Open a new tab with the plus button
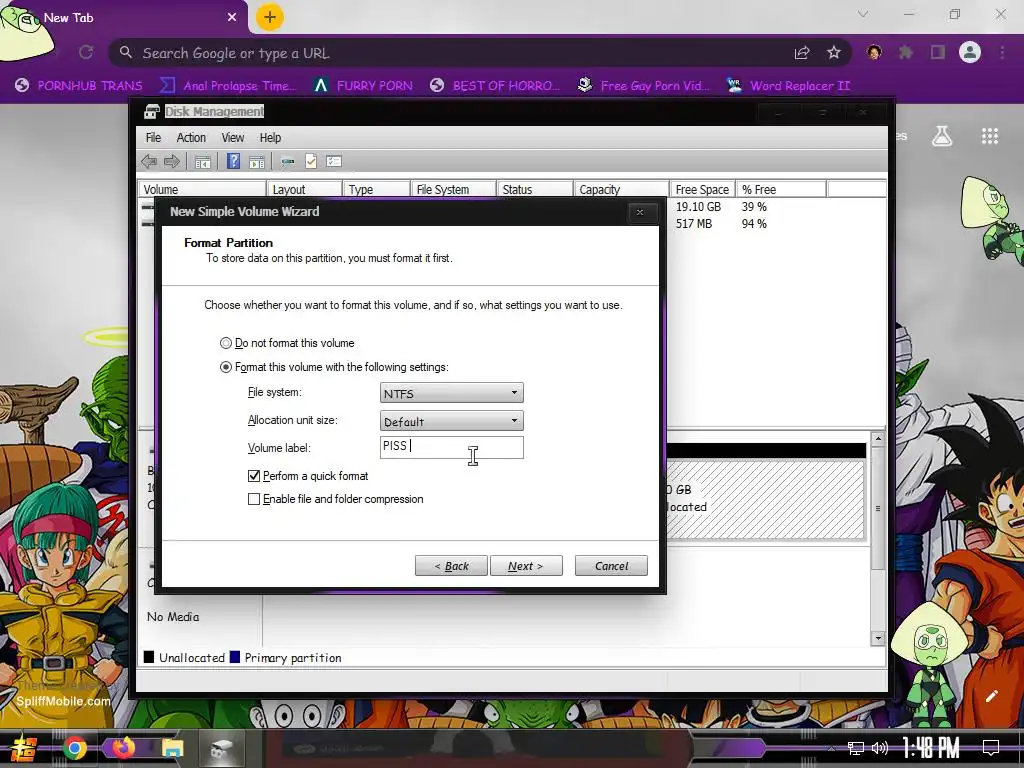This screenshot has height=768, width=1024. (270, 17)
